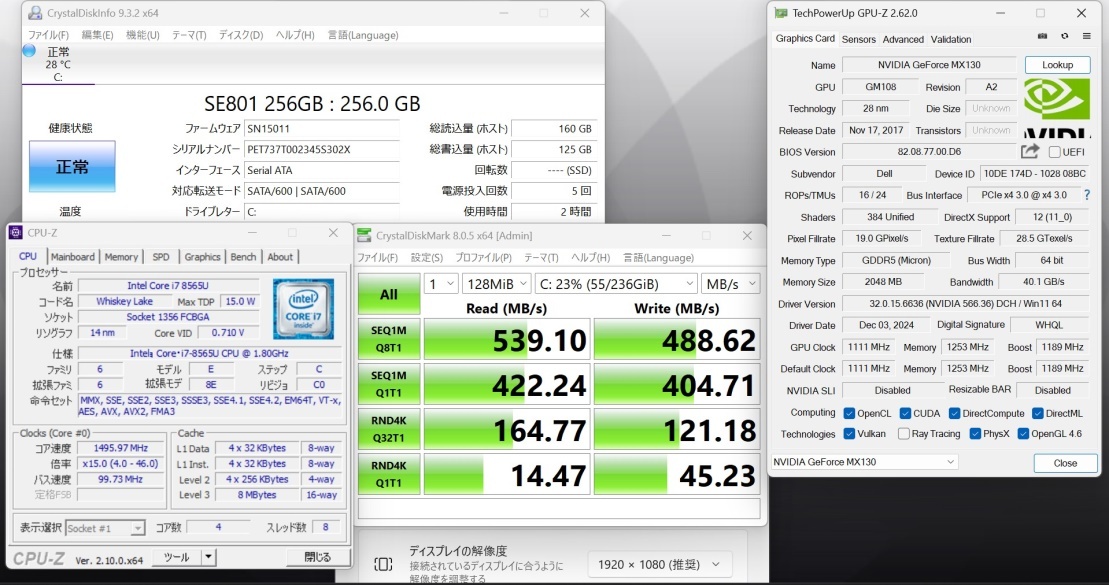Switch to the Sensors tab in GPU-Z

pyautogui.click(x=859, y=40)
